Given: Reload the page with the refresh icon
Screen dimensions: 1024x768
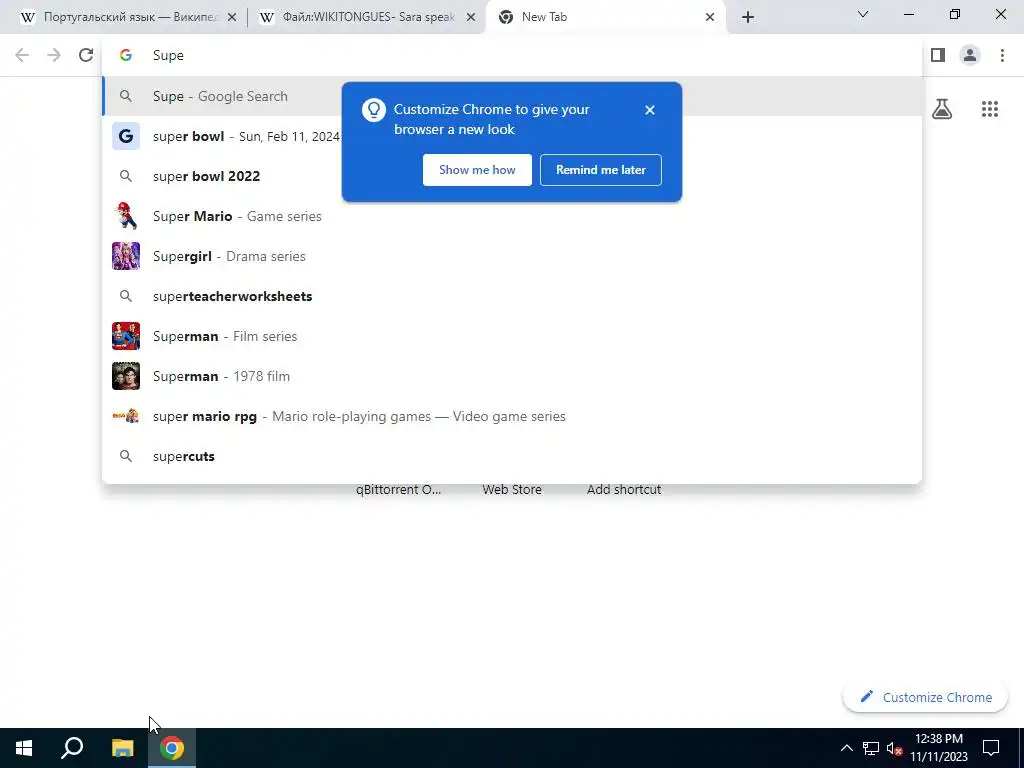Looking at the screenshot, I should point(86,56).
